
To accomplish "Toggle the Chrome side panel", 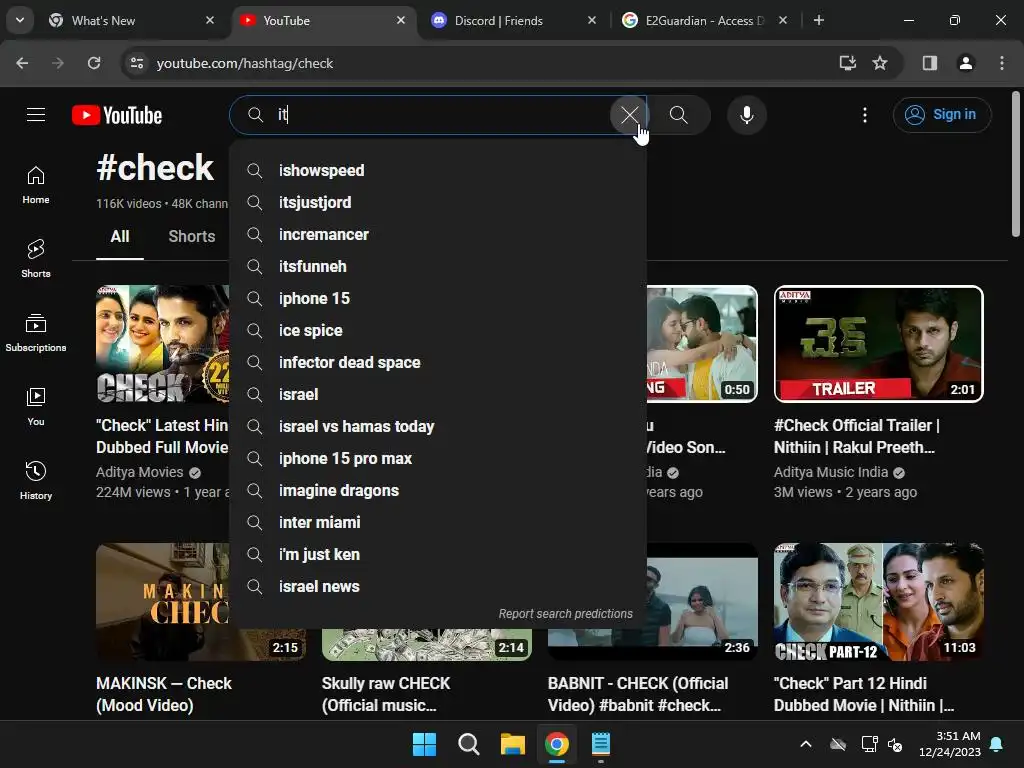I will pos(930,63).
